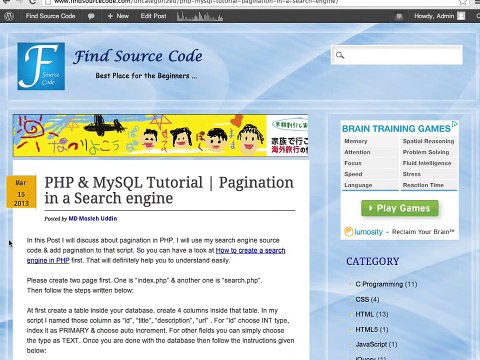This screenshot has width=480, height=360.
Task: Open Find Source Code admin bar menu
Action: click(x=50, y=16)
